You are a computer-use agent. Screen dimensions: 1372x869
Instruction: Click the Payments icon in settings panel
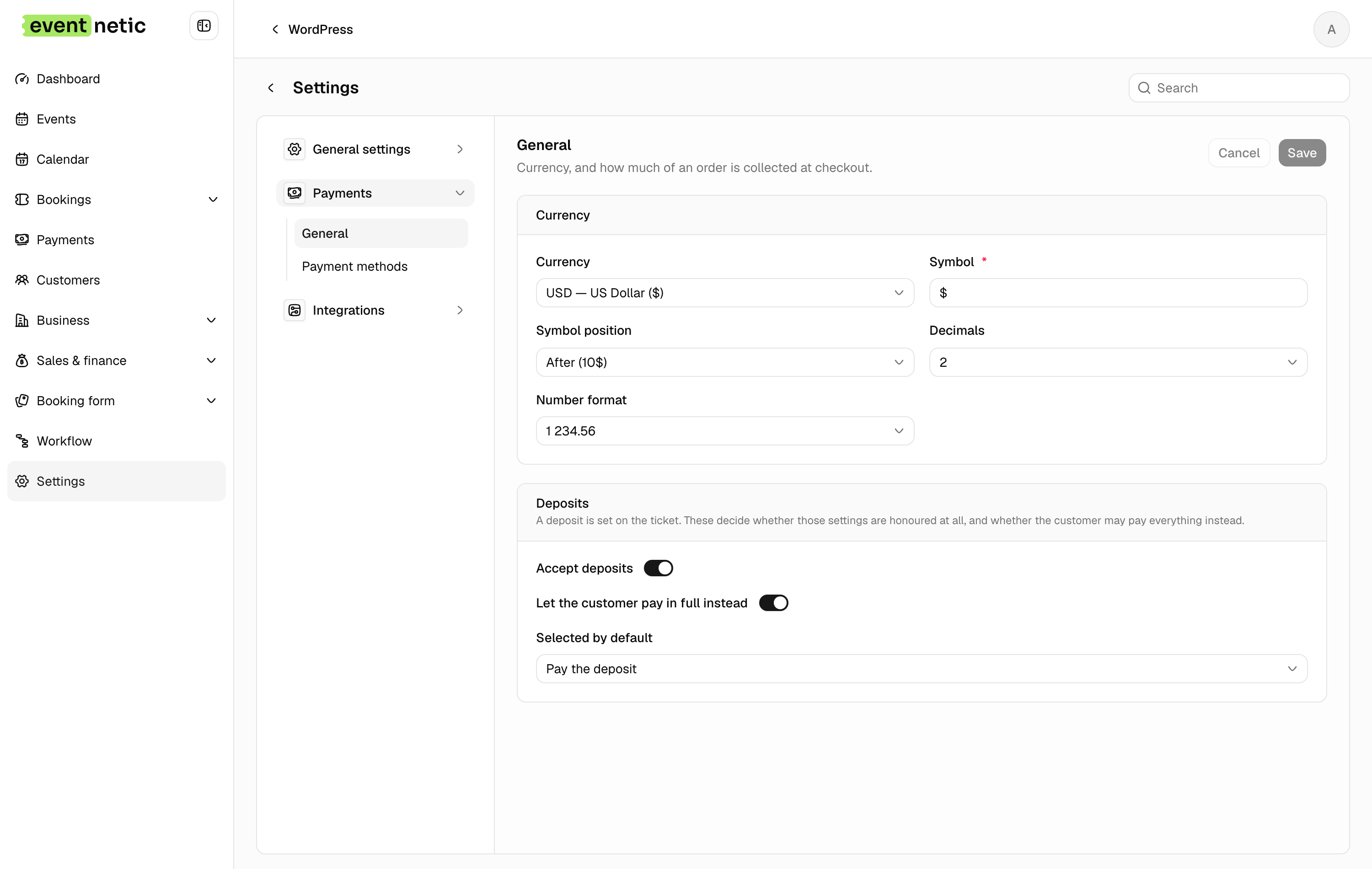point(295,193)
